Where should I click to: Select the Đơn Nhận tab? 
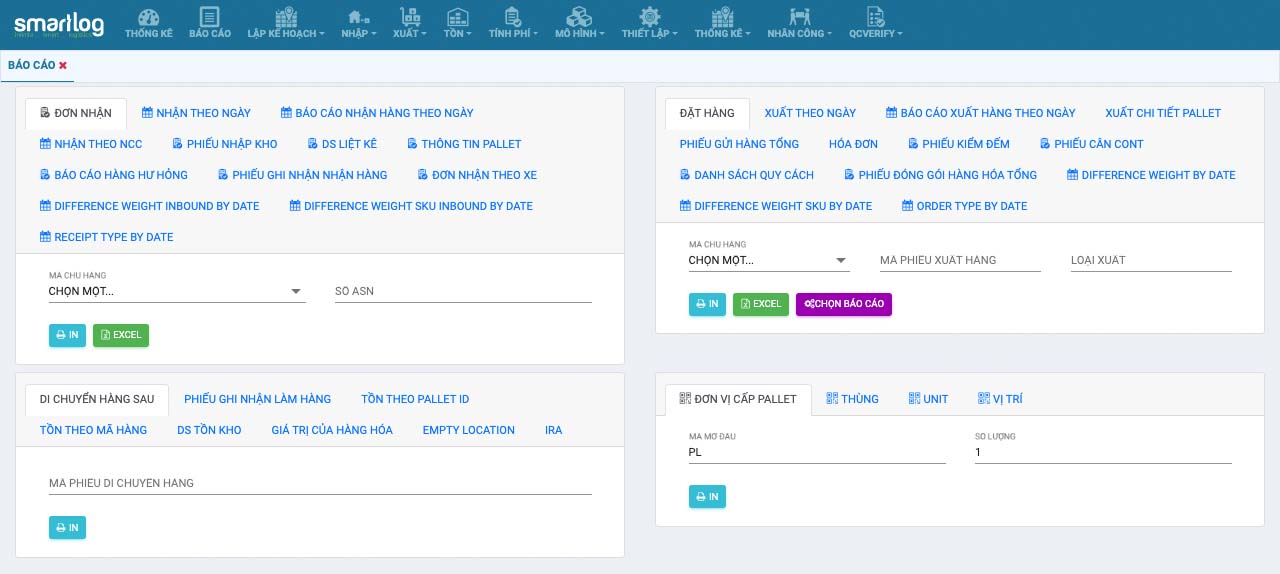[76, 113]
